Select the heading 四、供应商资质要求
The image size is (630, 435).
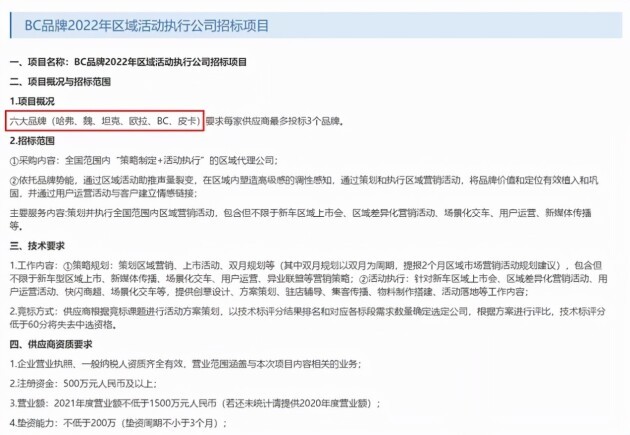pyautogui.click(x=51, y=344)
